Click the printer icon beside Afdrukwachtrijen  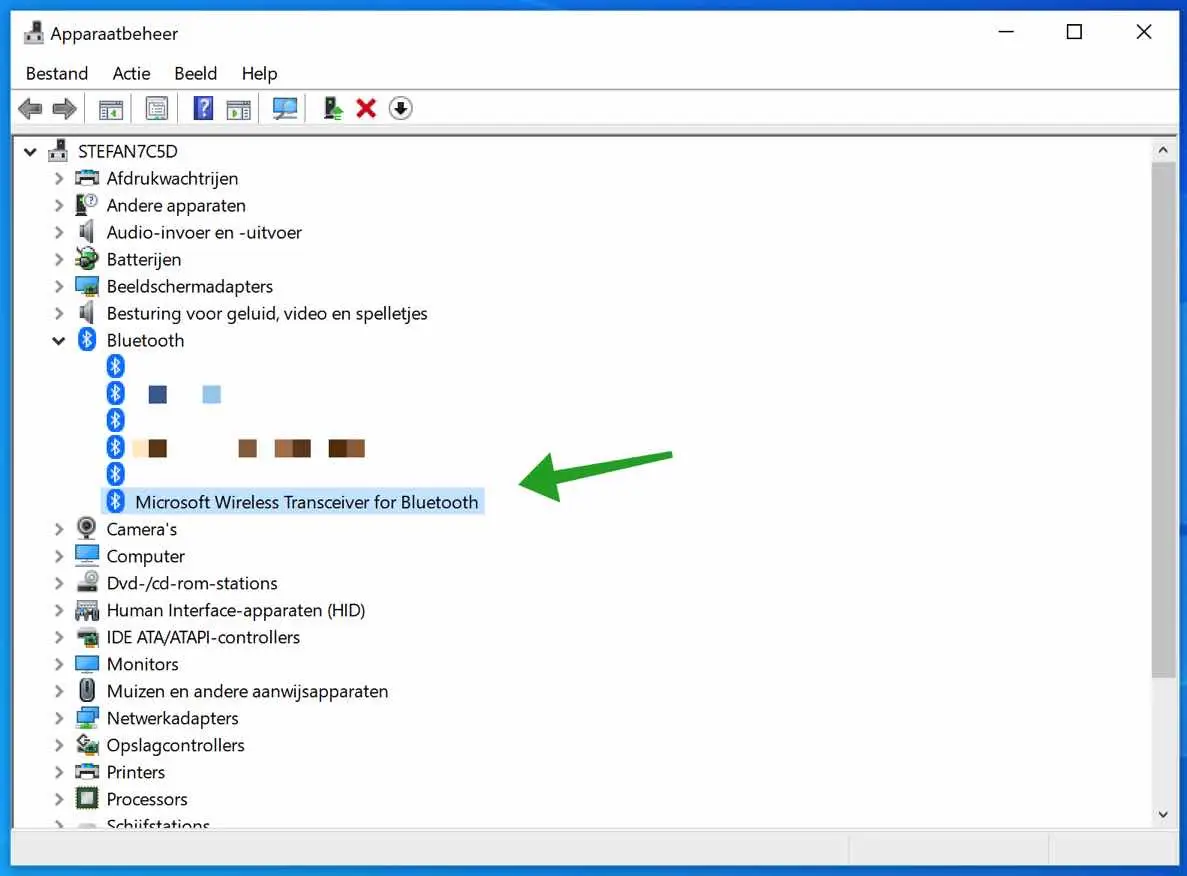click(x=87, y=178)
